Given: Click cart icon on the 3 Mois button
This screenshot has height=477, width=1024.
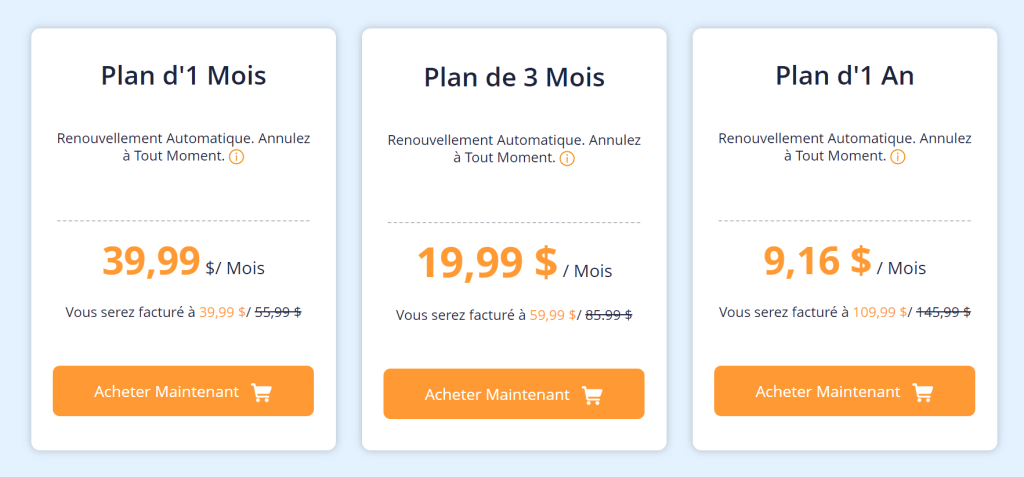Looking at the screenshot, I should (x=592, y=395).
